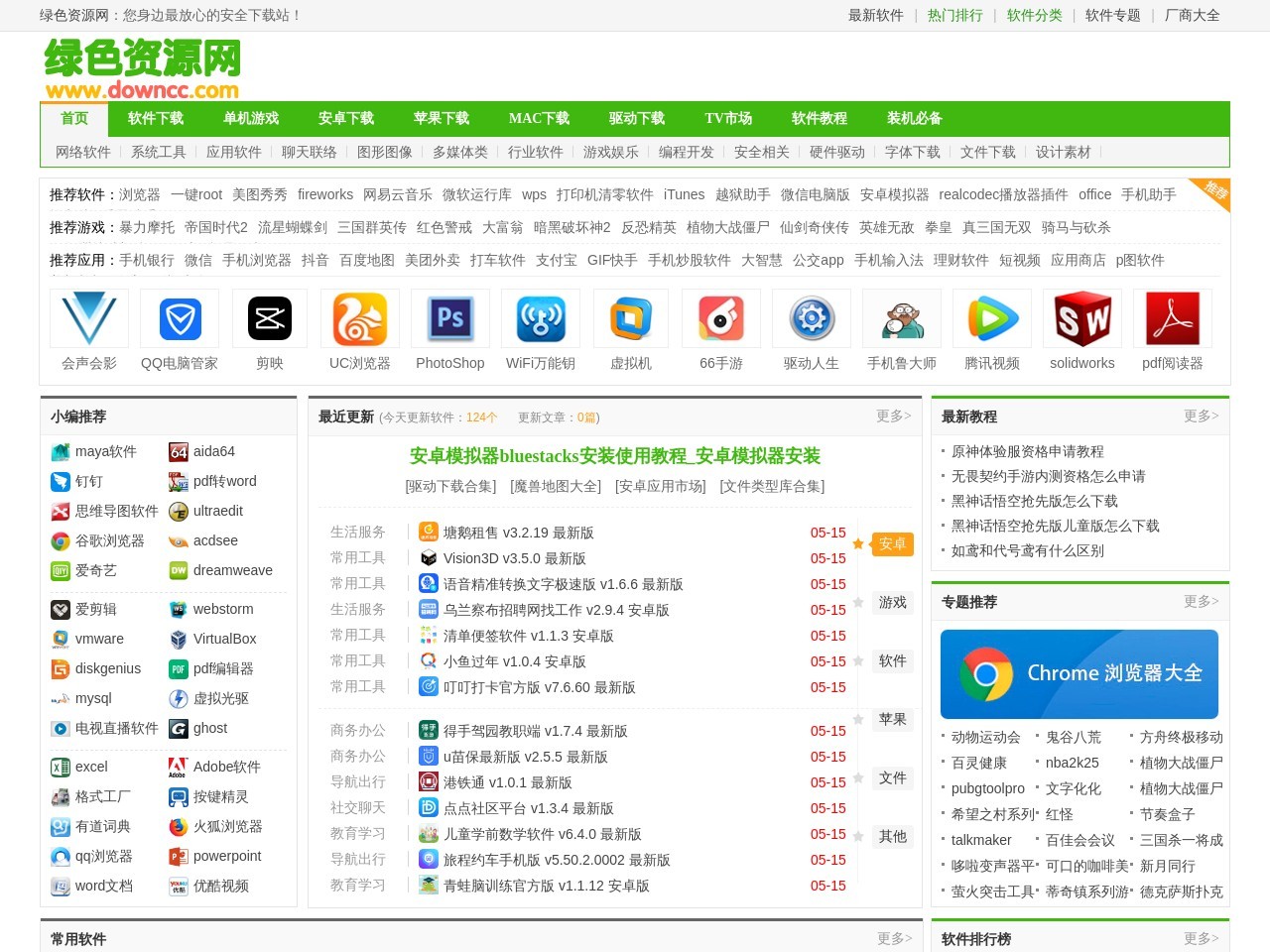
Task: Open 儿童学前数学软件 v6.4.0 最新版
Action: point(543,834)
